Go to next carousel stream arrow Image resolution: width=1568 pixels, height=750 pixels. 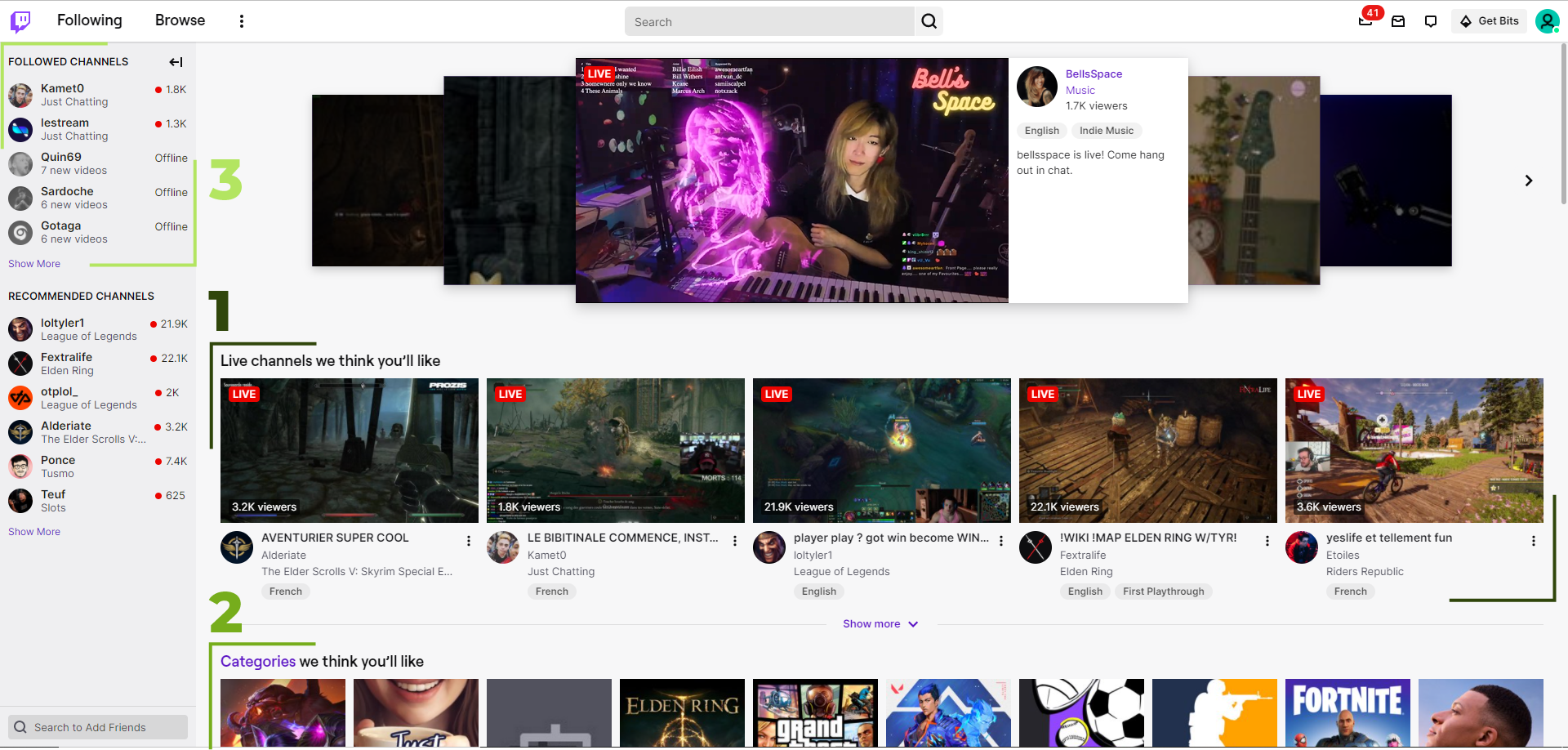1529,181
